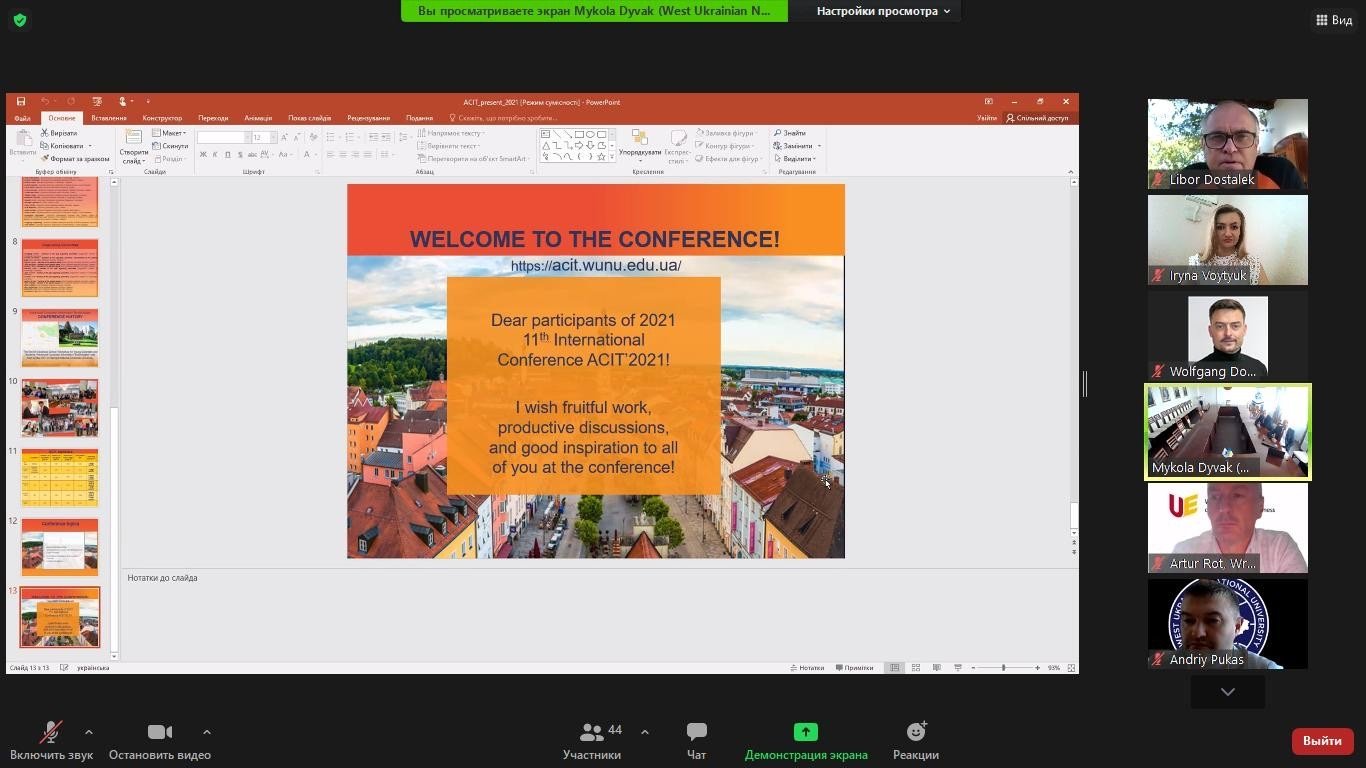Open Настройки просмотра view options dropdown

click(883, 11)
